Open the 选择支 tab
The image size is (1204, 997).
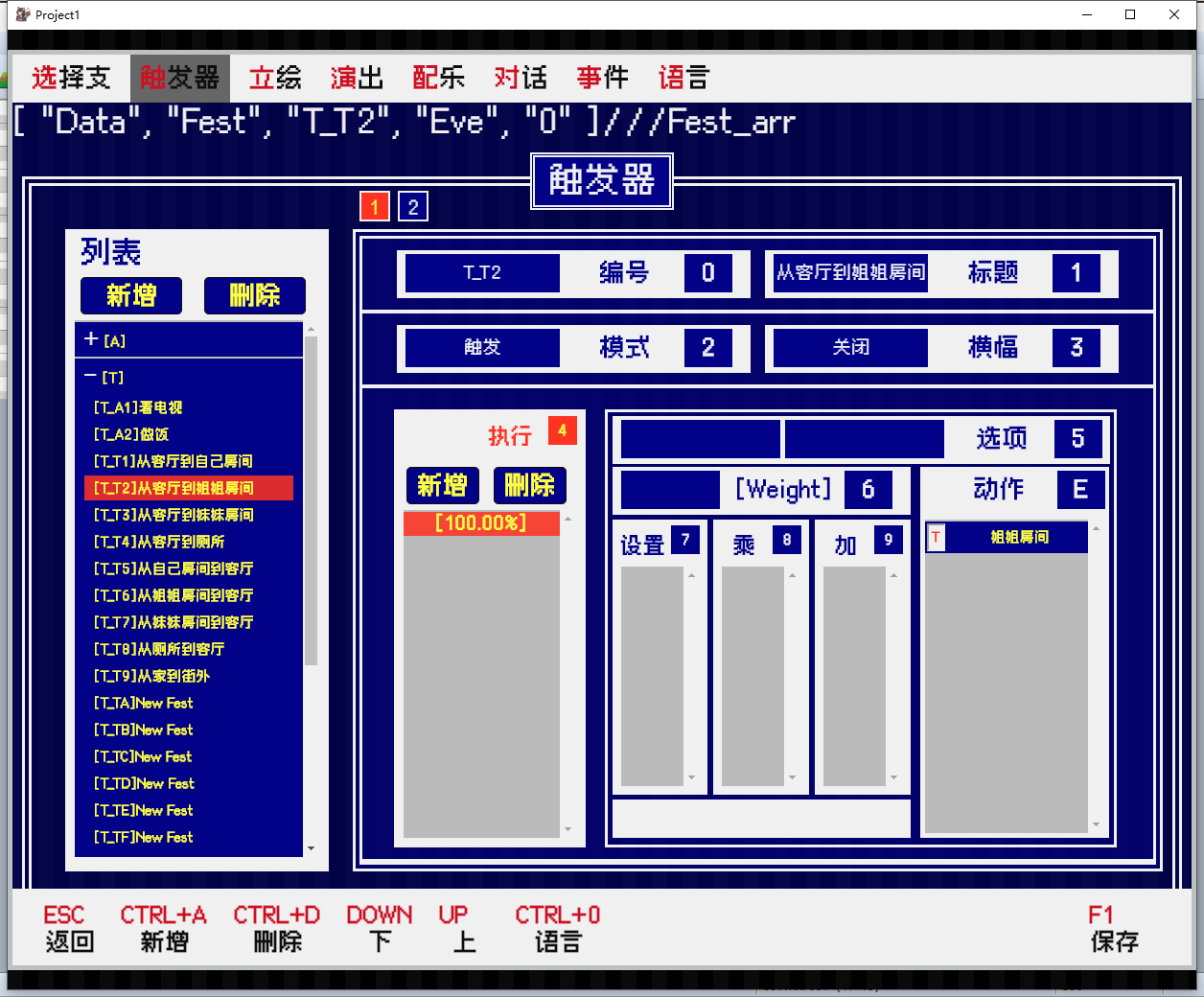[x=71, y=78]
